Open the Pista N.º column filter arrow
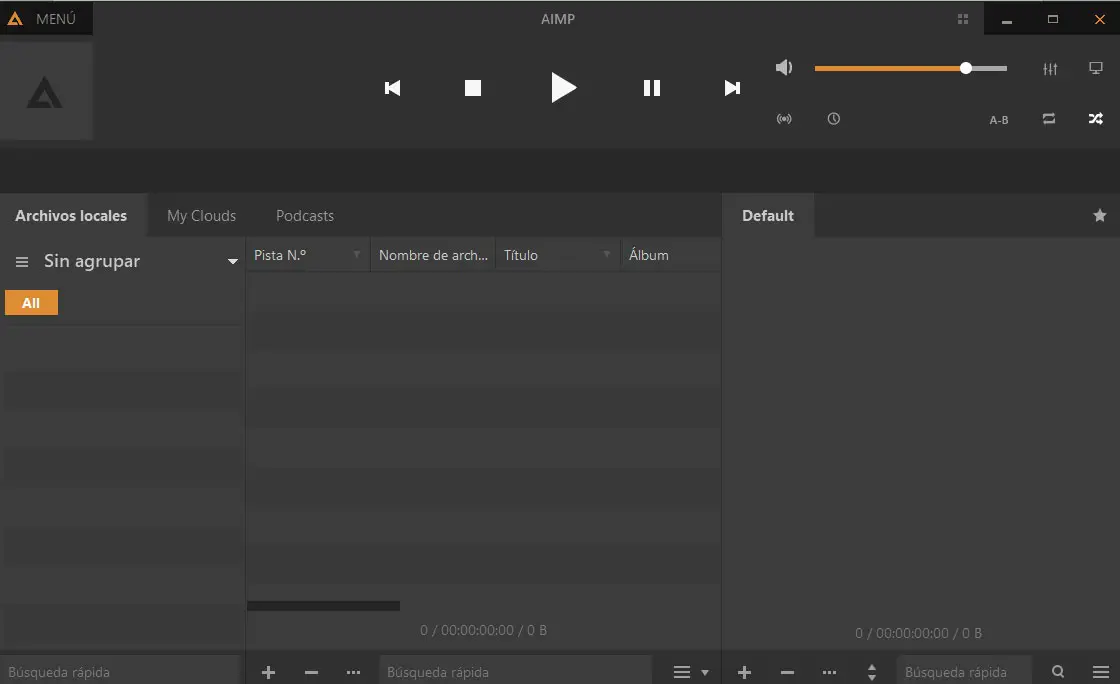1120x684 pixels. 357,255
